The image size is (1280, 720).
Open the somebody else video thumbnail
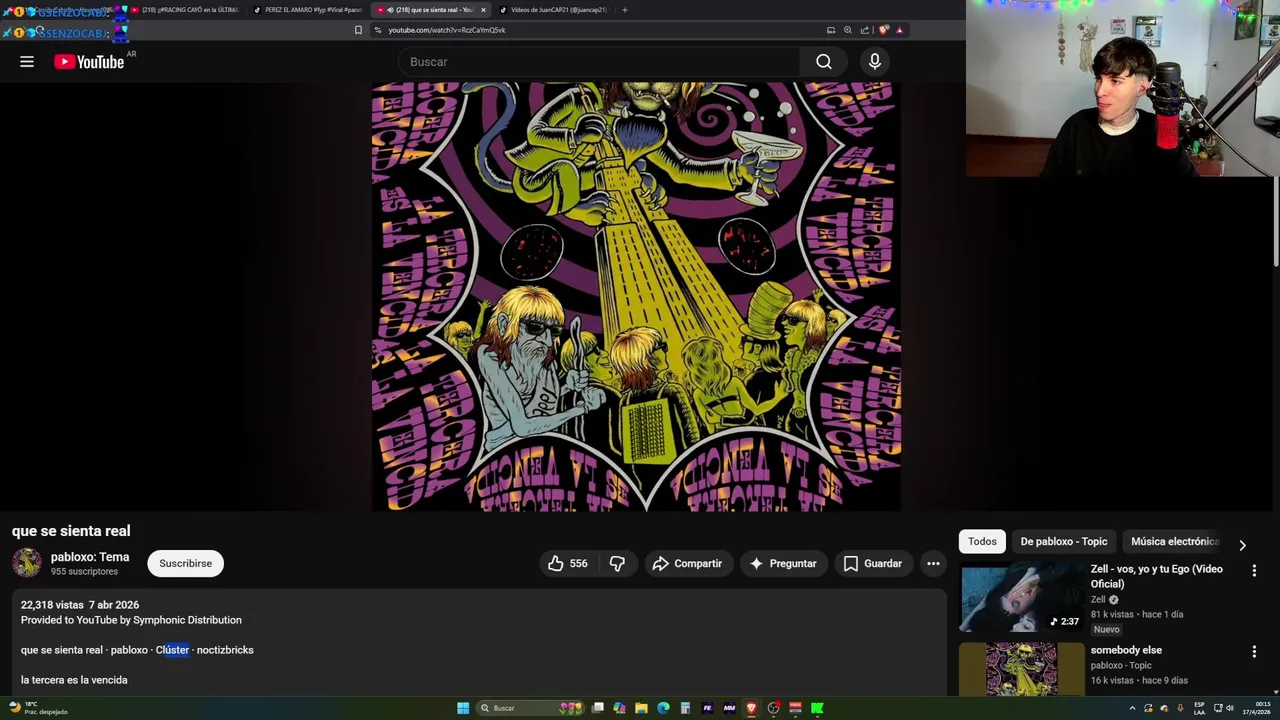(1021, 668)
